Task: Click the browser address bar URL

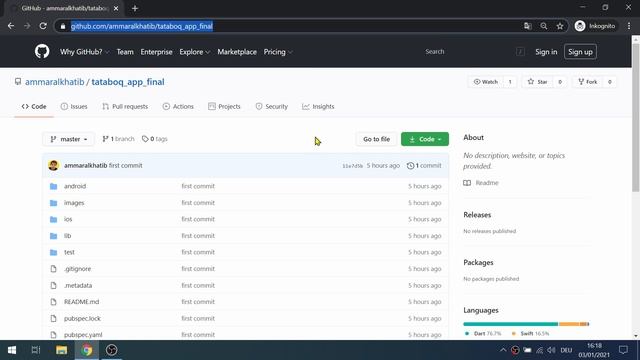Action: 142,26
